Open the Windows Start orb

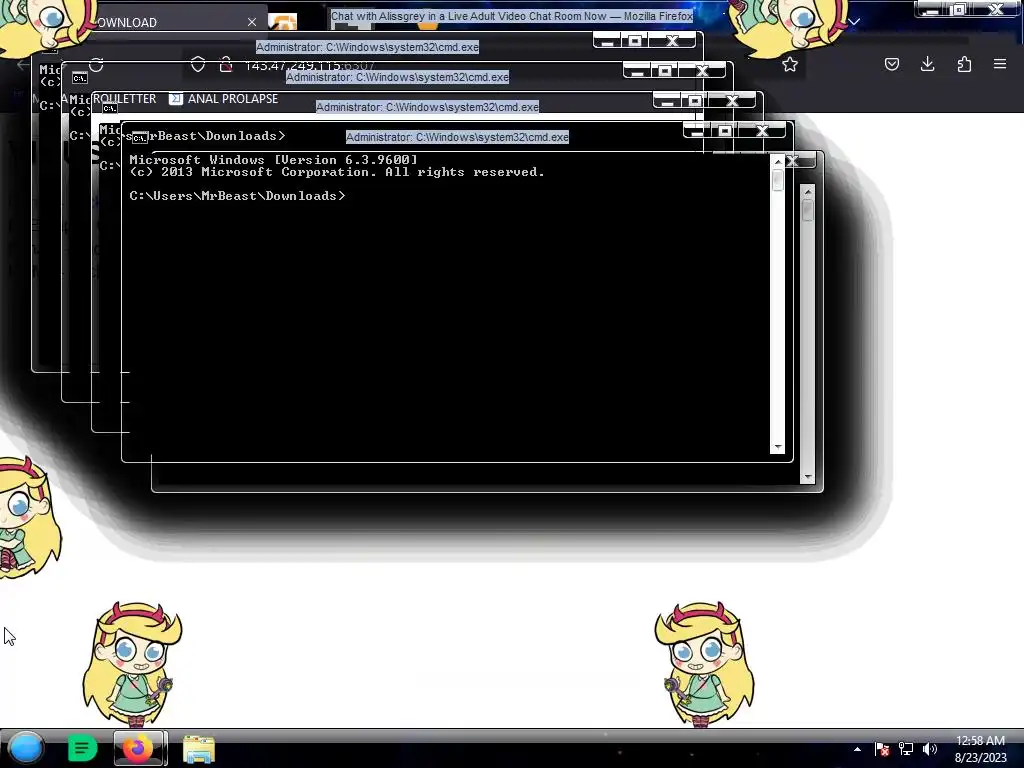(26, 748)
